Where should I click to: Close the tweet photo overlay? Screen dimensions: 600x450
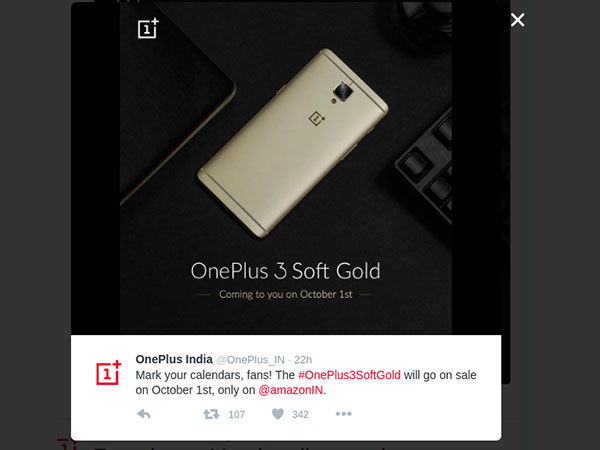(517, 20)
